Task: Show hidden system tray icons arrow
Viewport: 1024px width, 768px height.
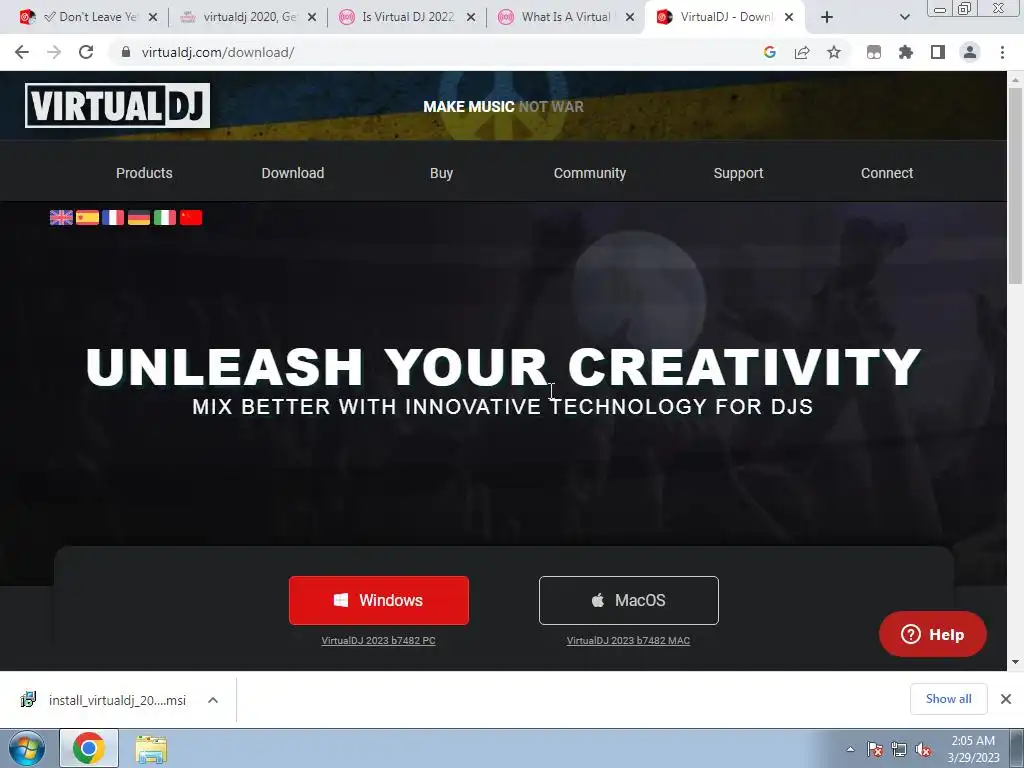Action: point(850,749)
